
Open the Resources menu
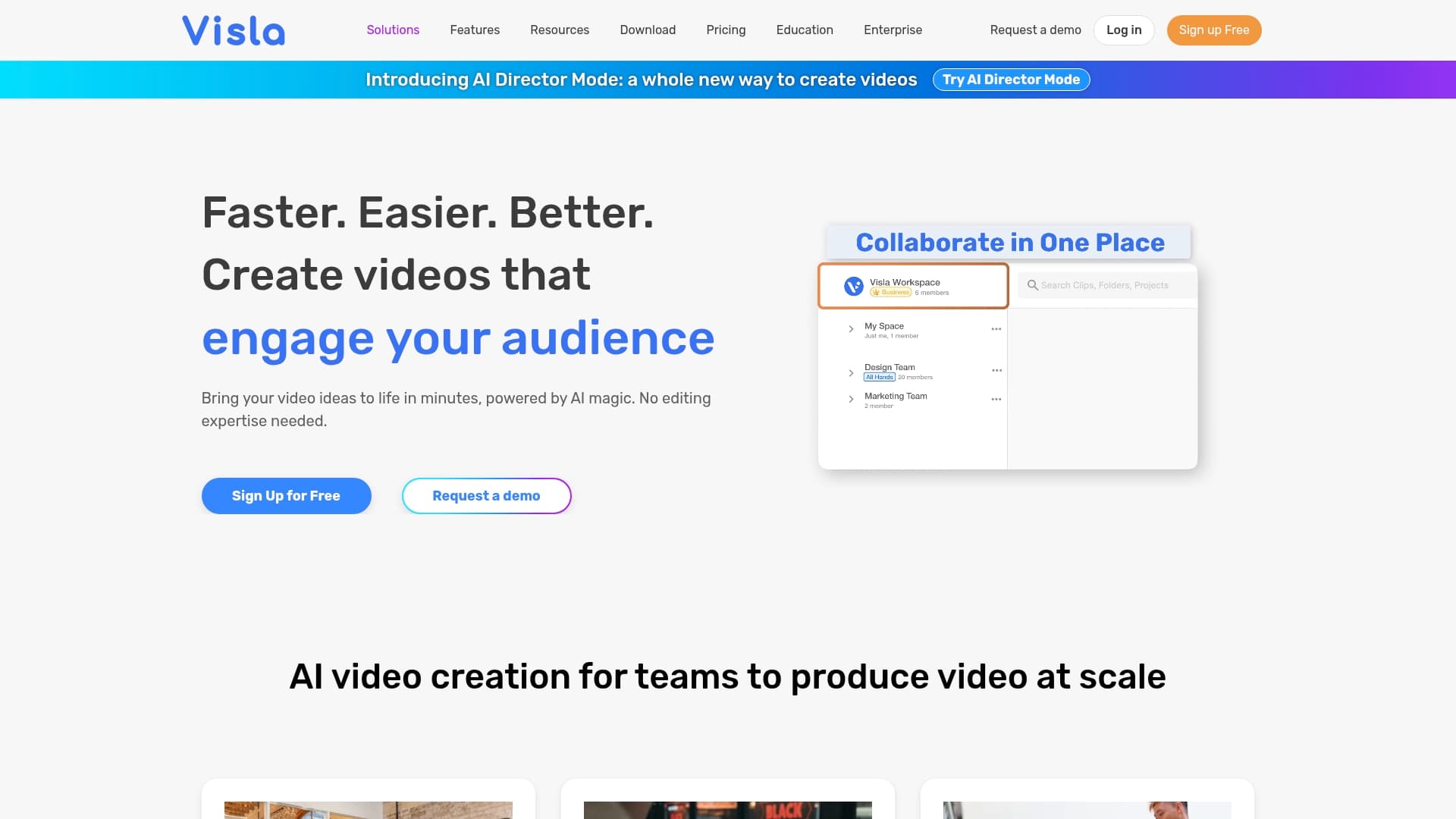(x=560, y=30)
